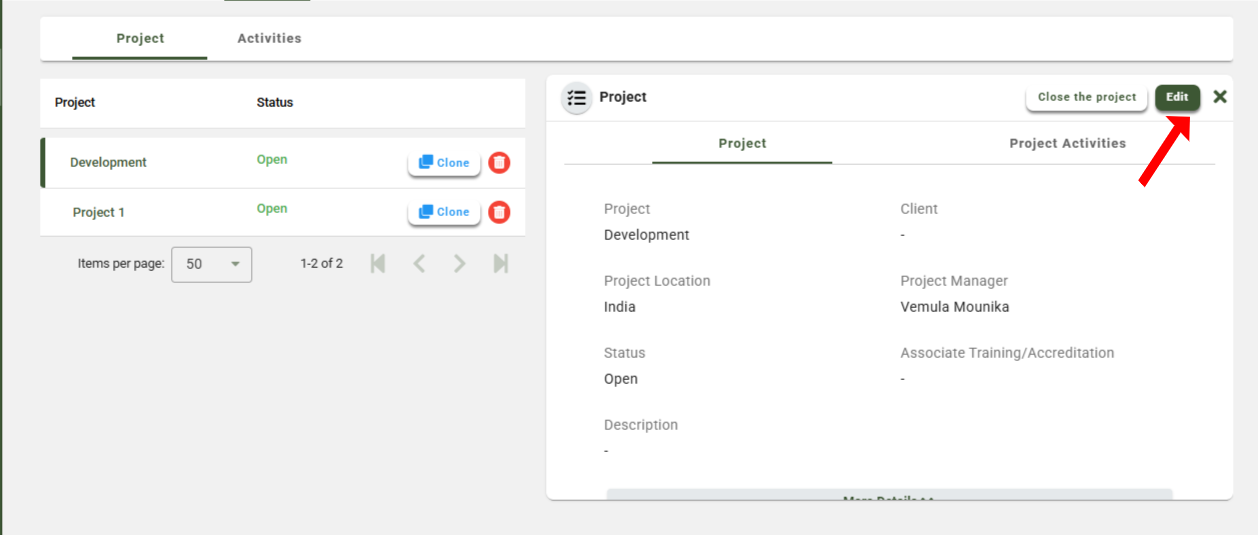1258x535 pixels.
Task: Clone Project 1
Action: click(444, 212)
